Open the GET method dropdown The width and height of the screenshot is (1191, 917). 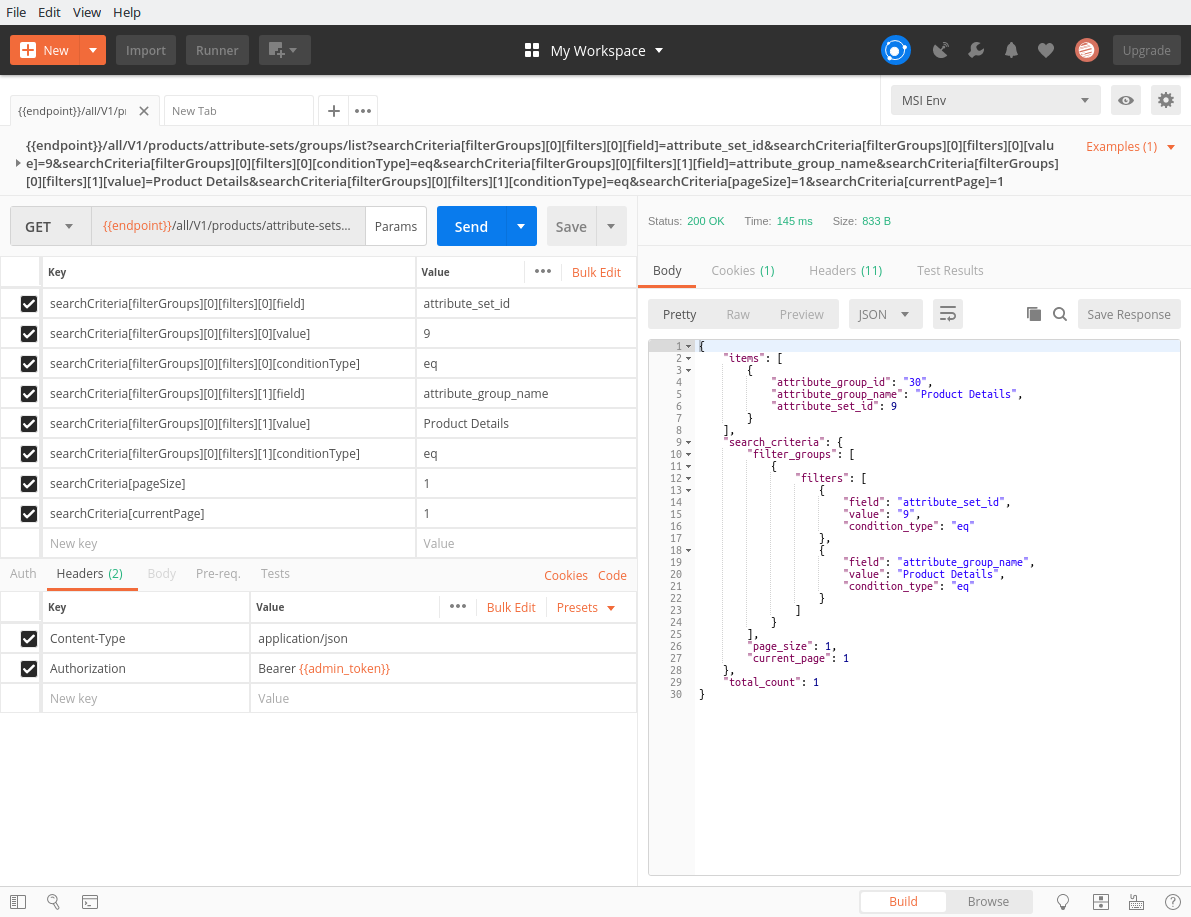(x=50, y=226)
